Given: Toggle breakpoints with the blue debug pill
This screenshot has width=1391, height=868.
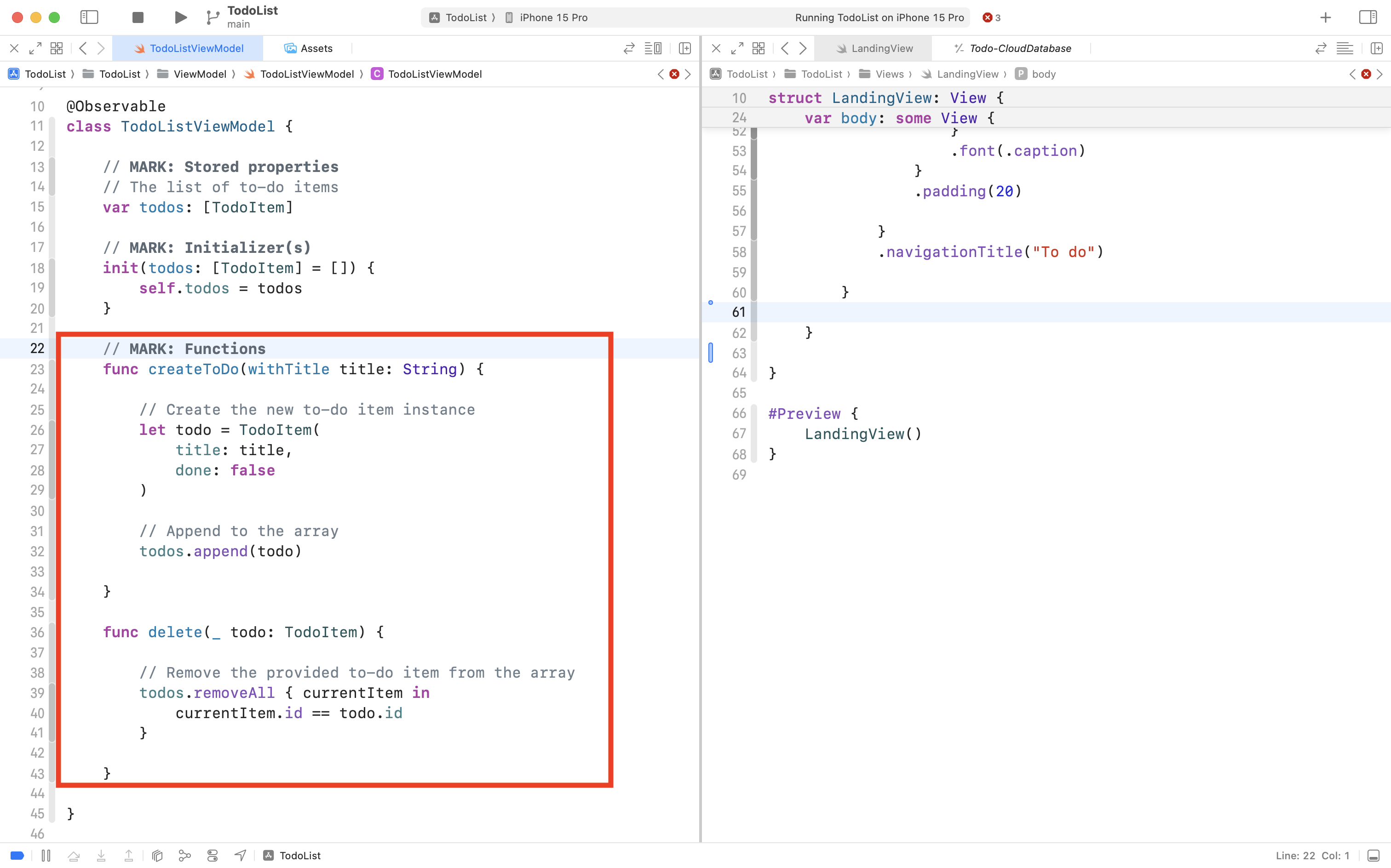Looking at the screenshot, I should 17,855.
